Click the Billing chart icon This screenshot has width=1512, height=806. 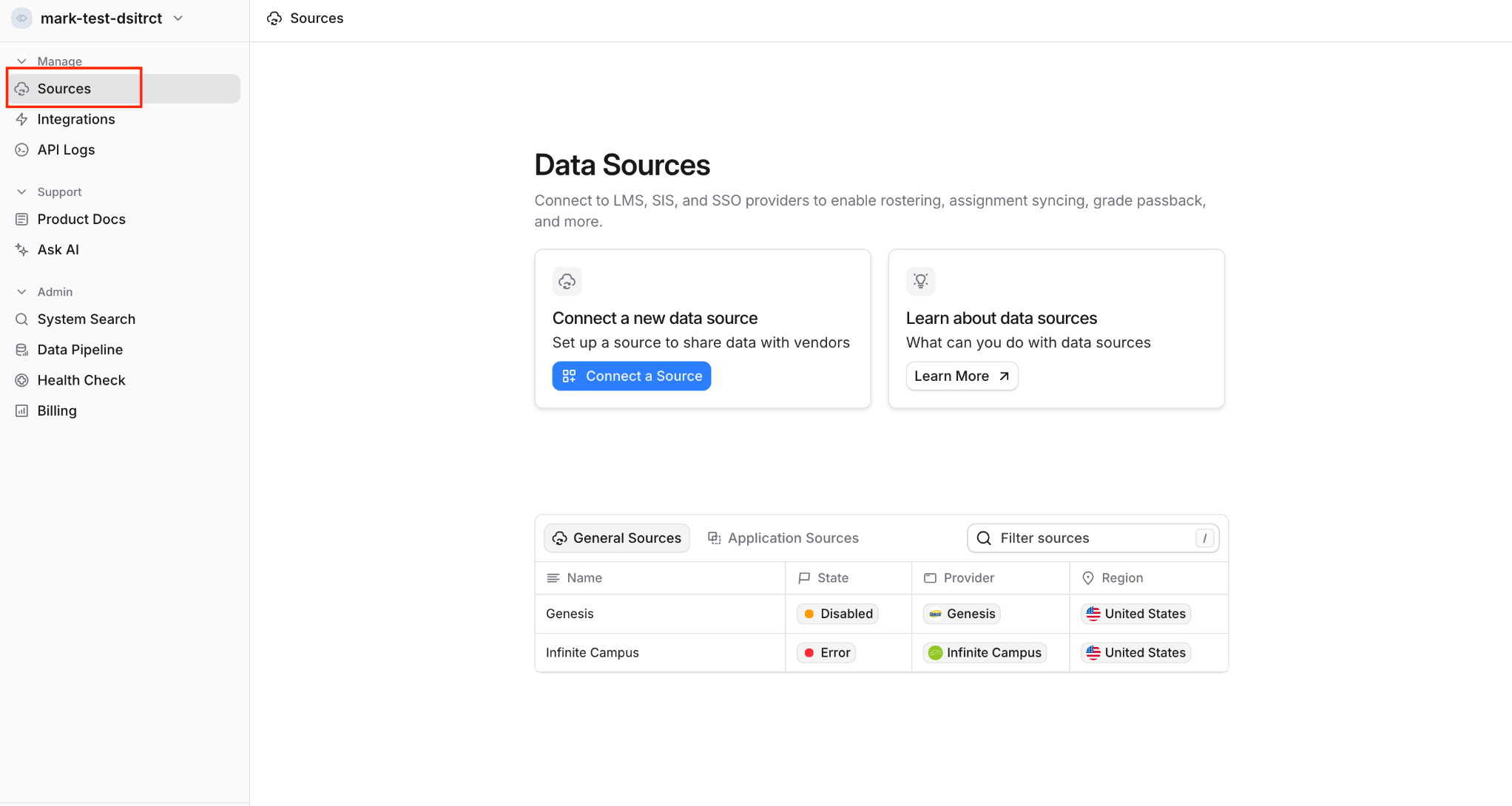tap(22, 410)
